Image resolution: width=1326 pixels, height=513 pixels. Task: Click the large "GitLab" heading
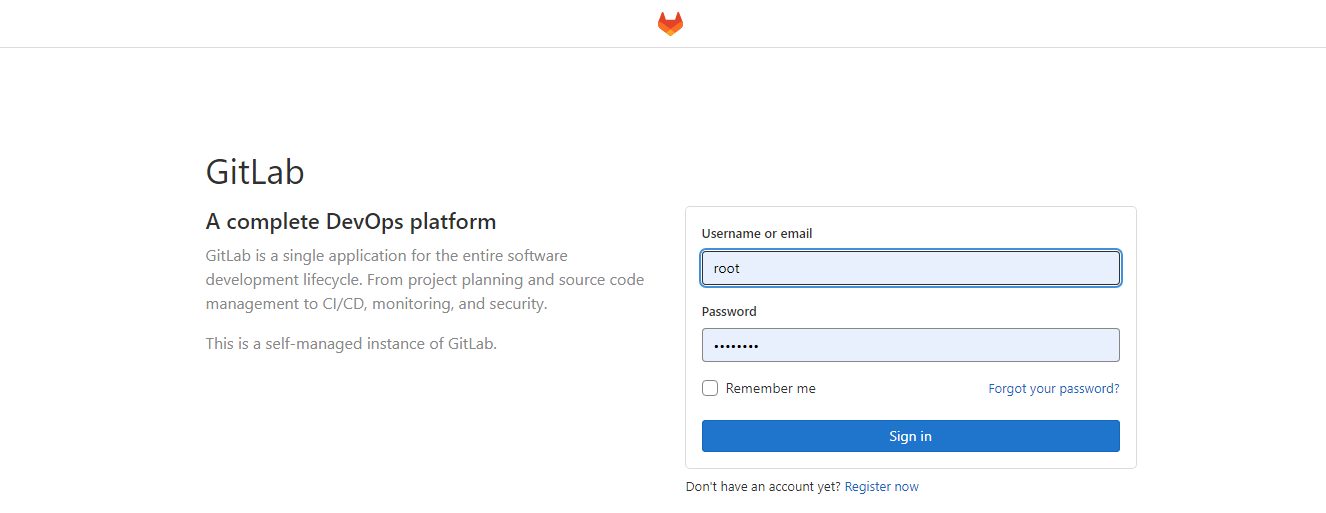coord(255,172)
